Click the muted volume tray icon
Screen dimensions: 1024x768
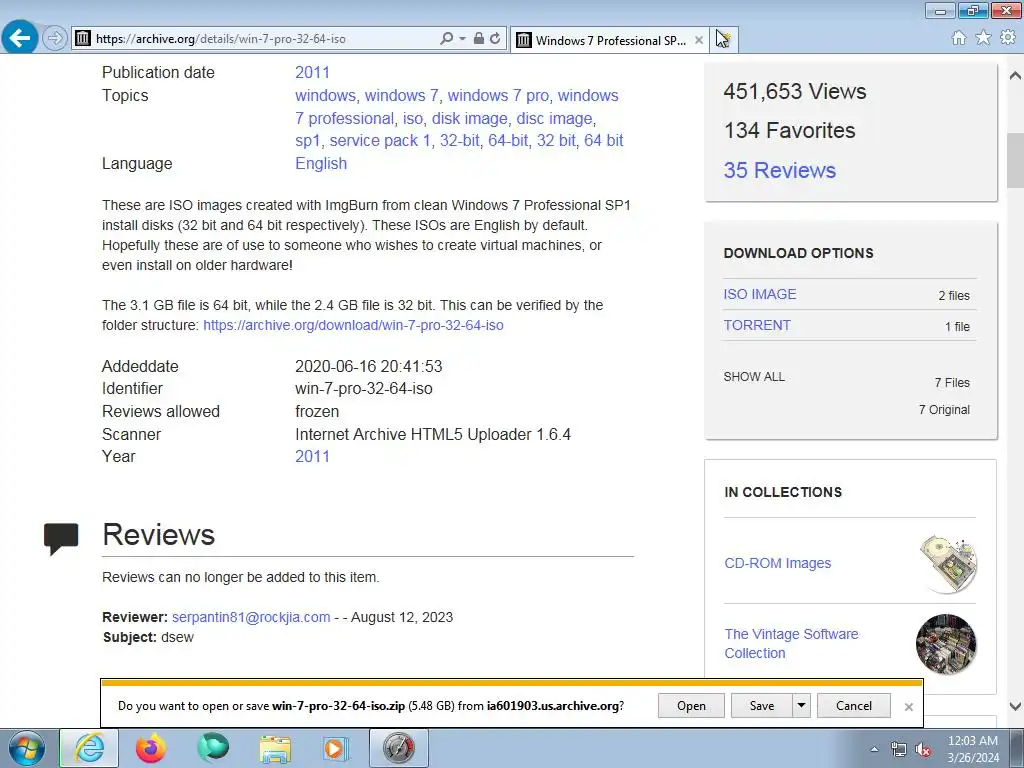pyautogui.click(x=923, y=750)
